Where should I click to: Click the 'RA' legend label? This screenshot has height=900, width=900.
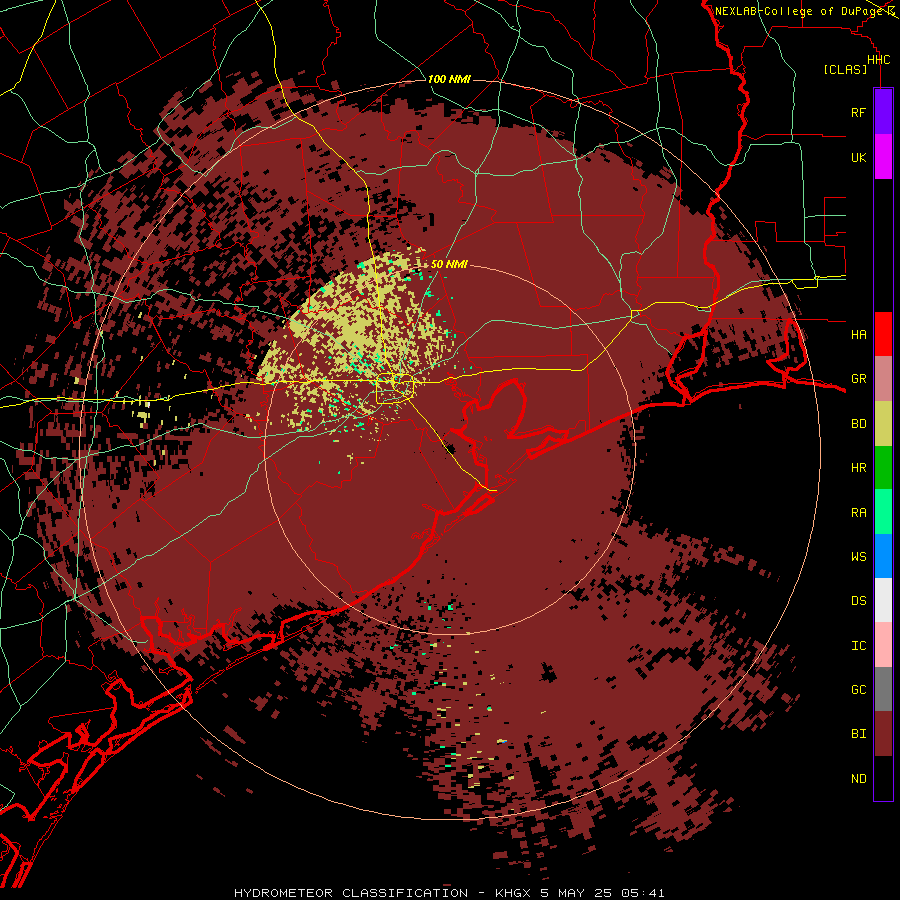(858, 513)
